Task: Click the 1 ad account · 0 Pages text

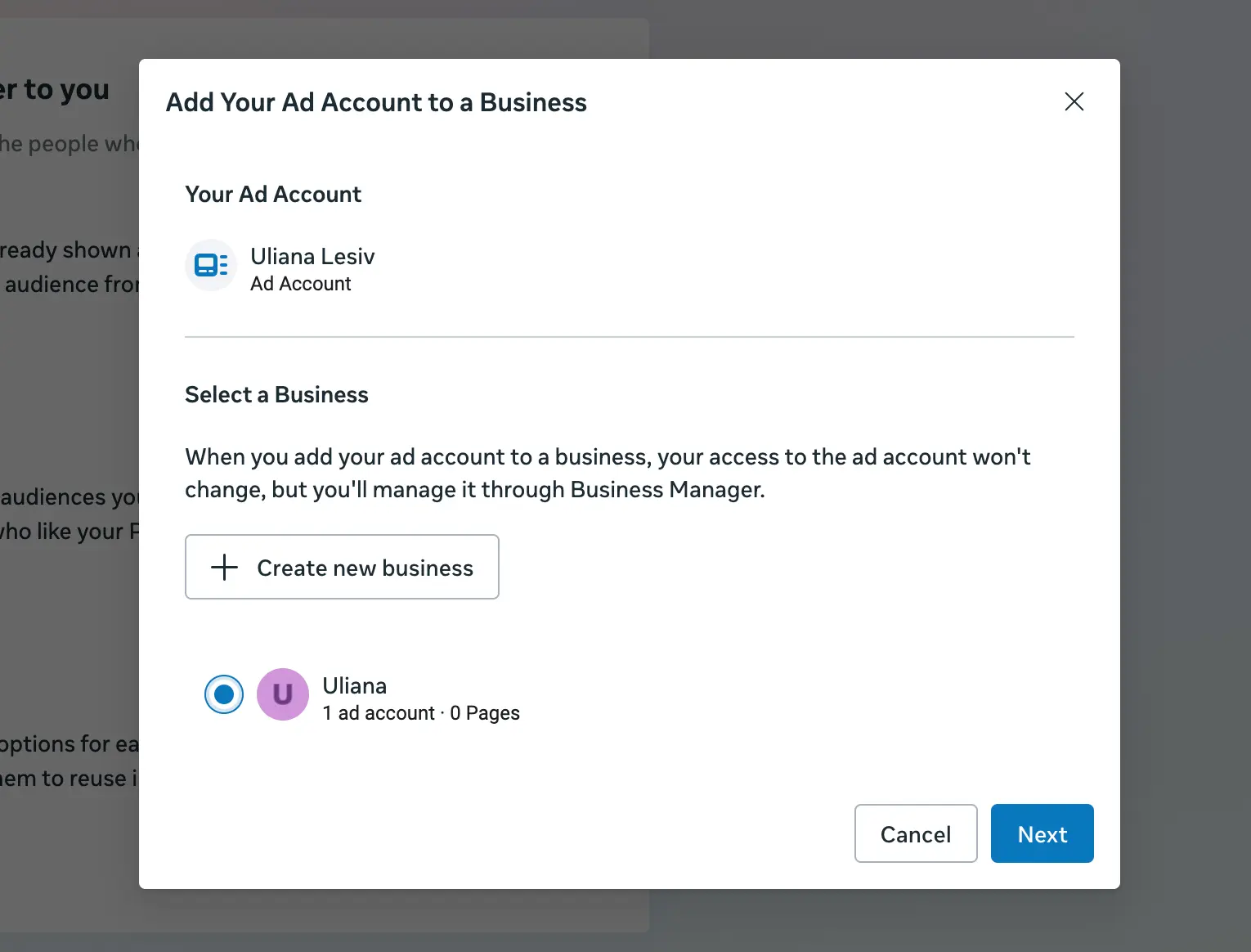Action: (420, 712)
